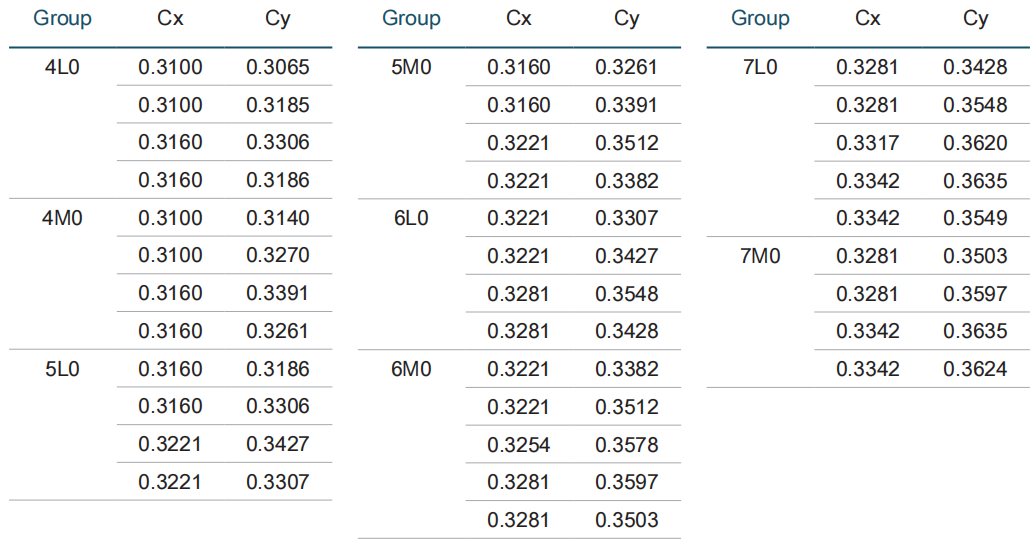Click the Cy value 0.3185
The width and height of the screenshot is (1036, 548).
(278, 105)
